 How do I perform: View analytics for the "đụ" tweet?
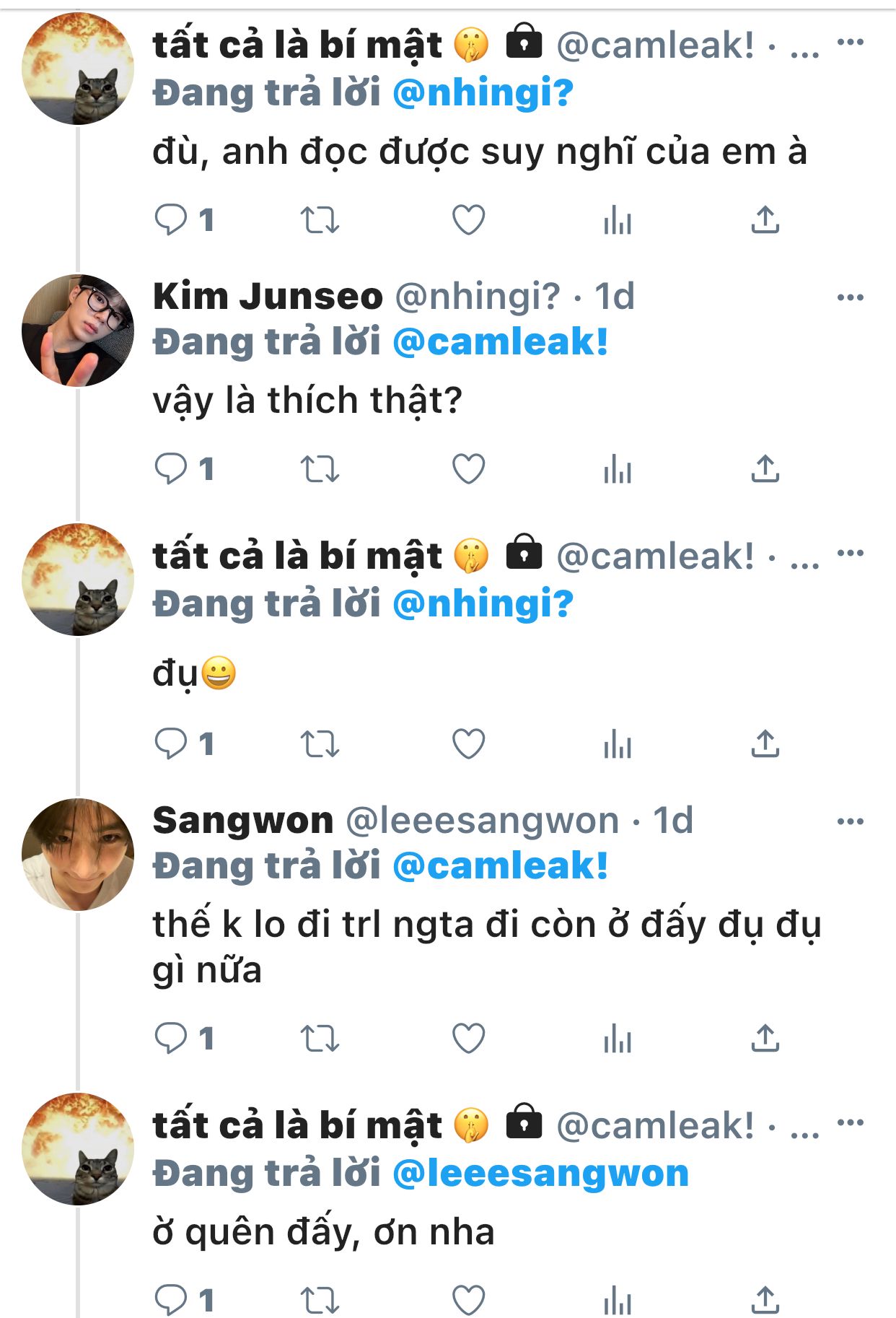[x=618, y=745]
